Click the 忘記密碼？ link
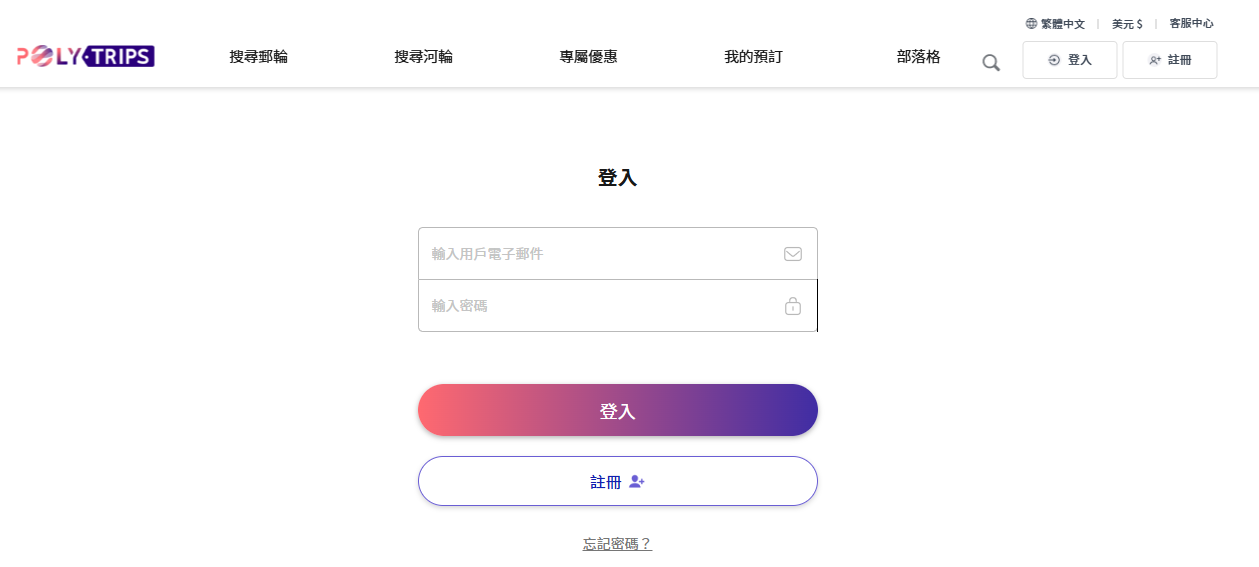Screen dimensions: 1259x567 click(x=617, y=544)
